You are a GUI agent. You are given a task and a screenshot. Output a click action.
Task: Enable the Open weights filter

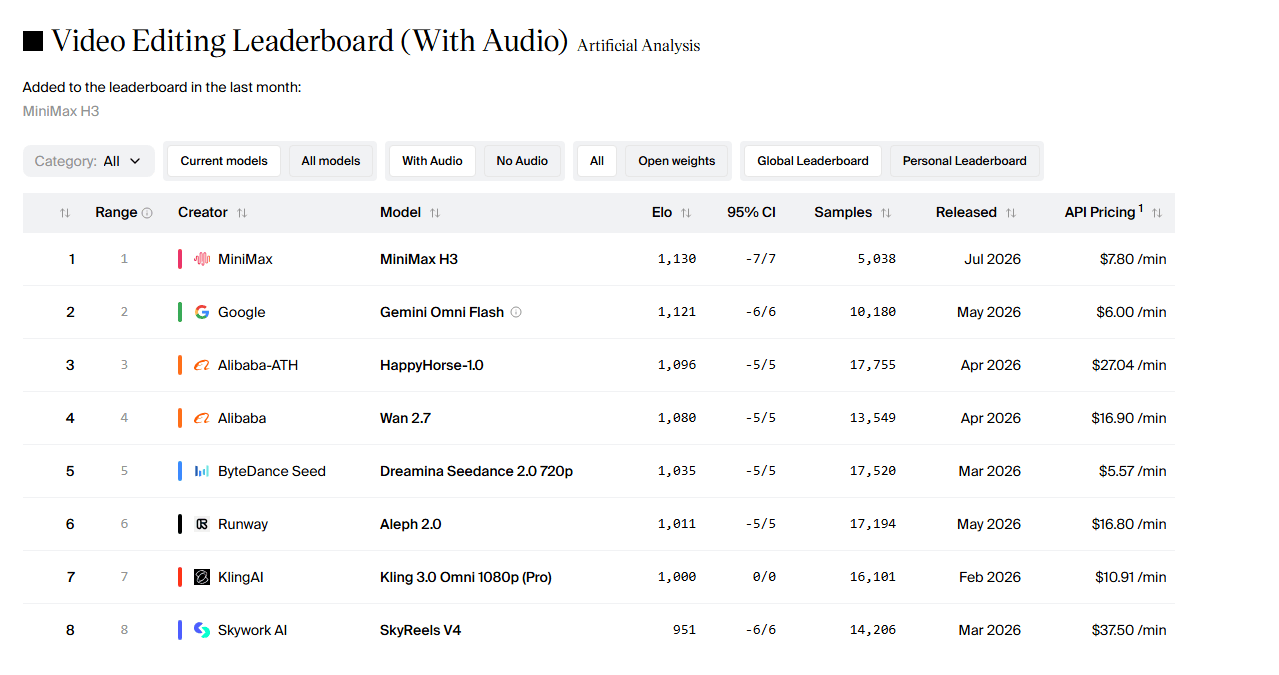677,161
